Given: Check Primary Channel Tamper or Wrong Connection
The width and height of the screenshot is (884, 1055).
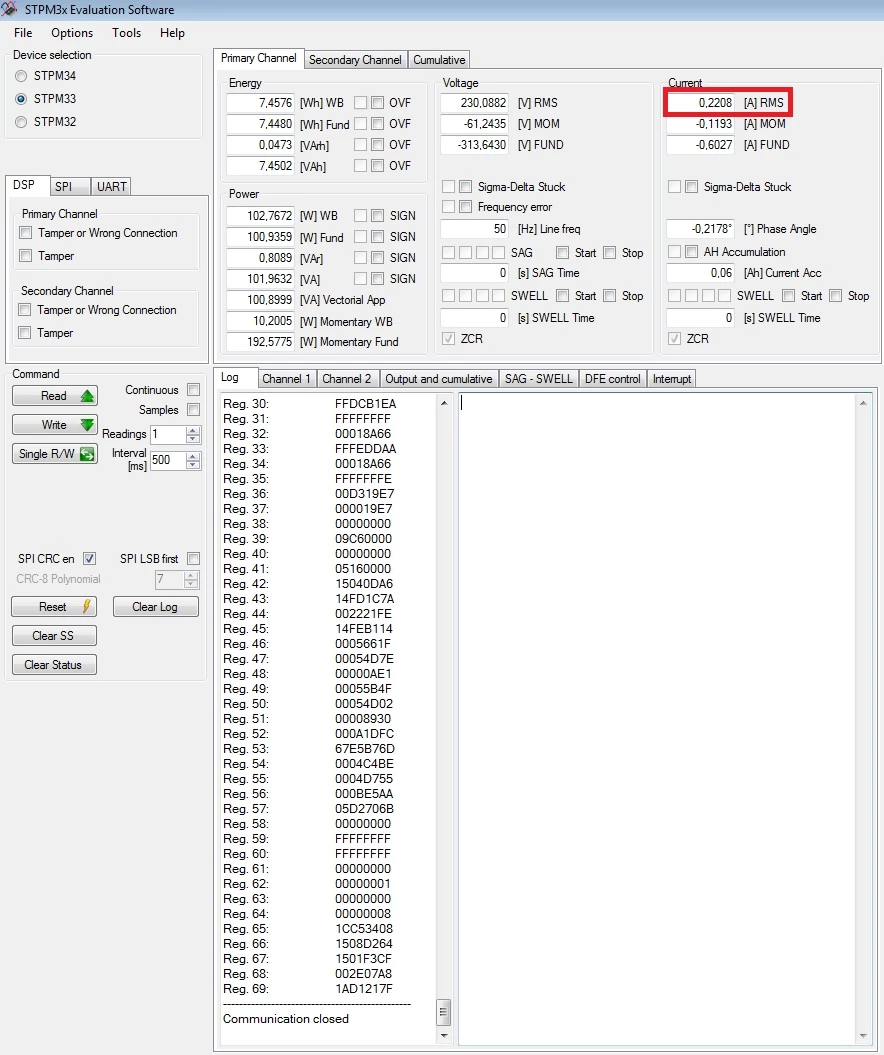Looking at the screenshot, I should [x=26, y=233].
